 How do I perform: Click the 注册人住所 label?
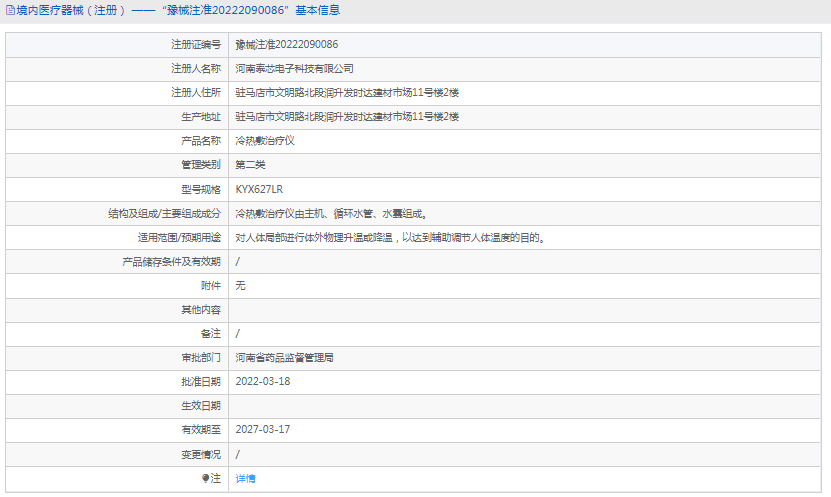[196, 93]
